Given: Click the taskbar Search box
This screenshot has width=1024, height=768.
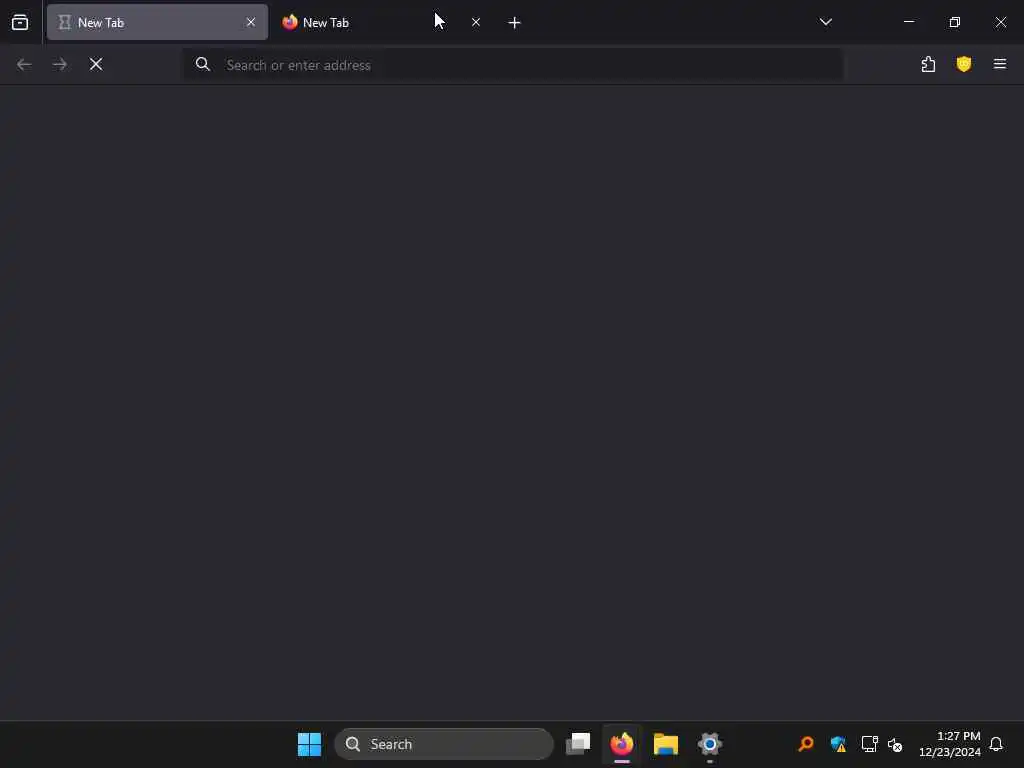Looking at the screenshot, I should point(444,744).
